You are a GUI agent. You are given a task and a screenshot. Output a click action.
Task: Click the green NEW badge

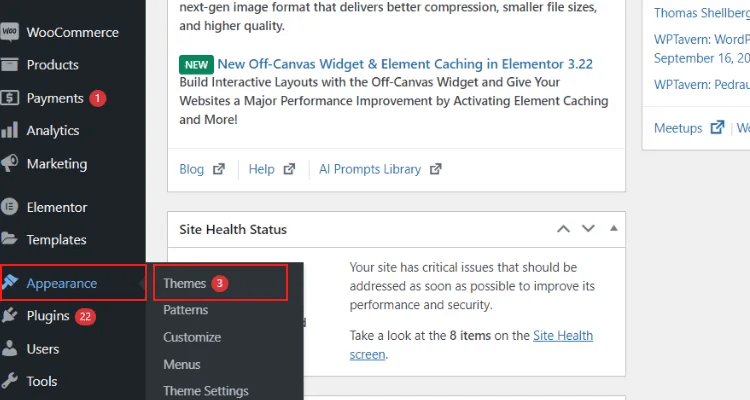tap(196, 65)
